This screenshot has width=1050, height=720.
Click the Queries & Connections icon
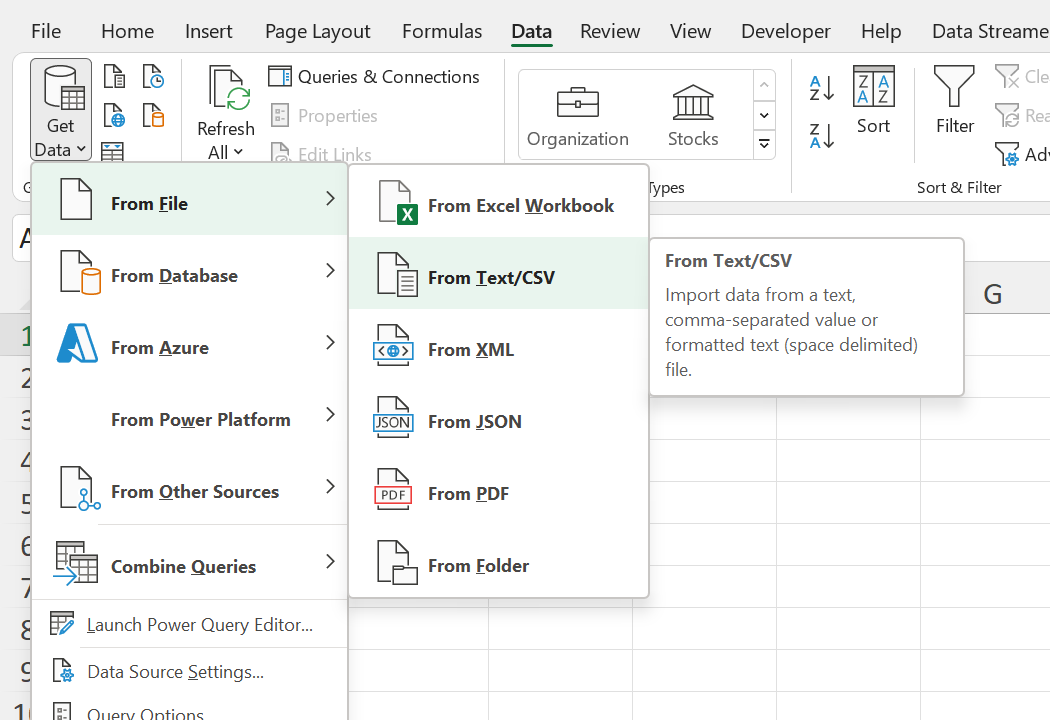(281, 77)
